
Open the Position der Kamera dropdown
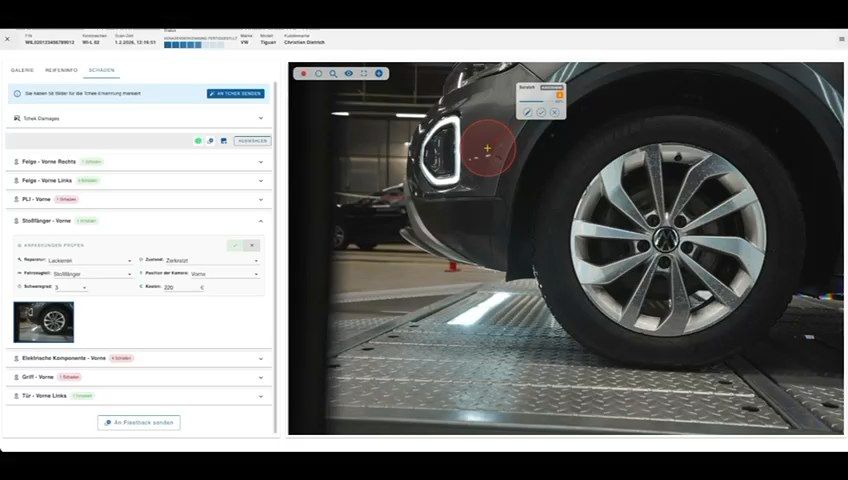[225, 274]
